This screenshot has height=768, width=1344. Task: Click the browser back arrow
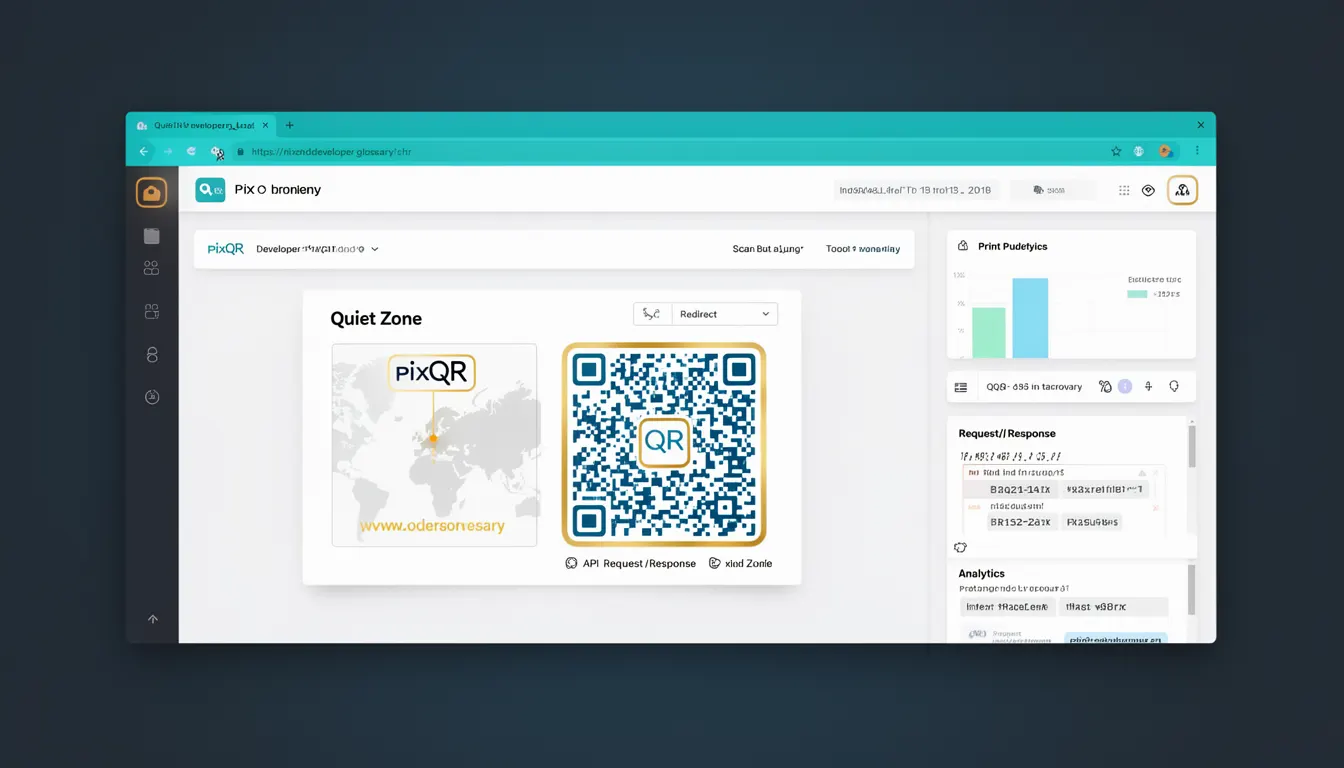144,152
